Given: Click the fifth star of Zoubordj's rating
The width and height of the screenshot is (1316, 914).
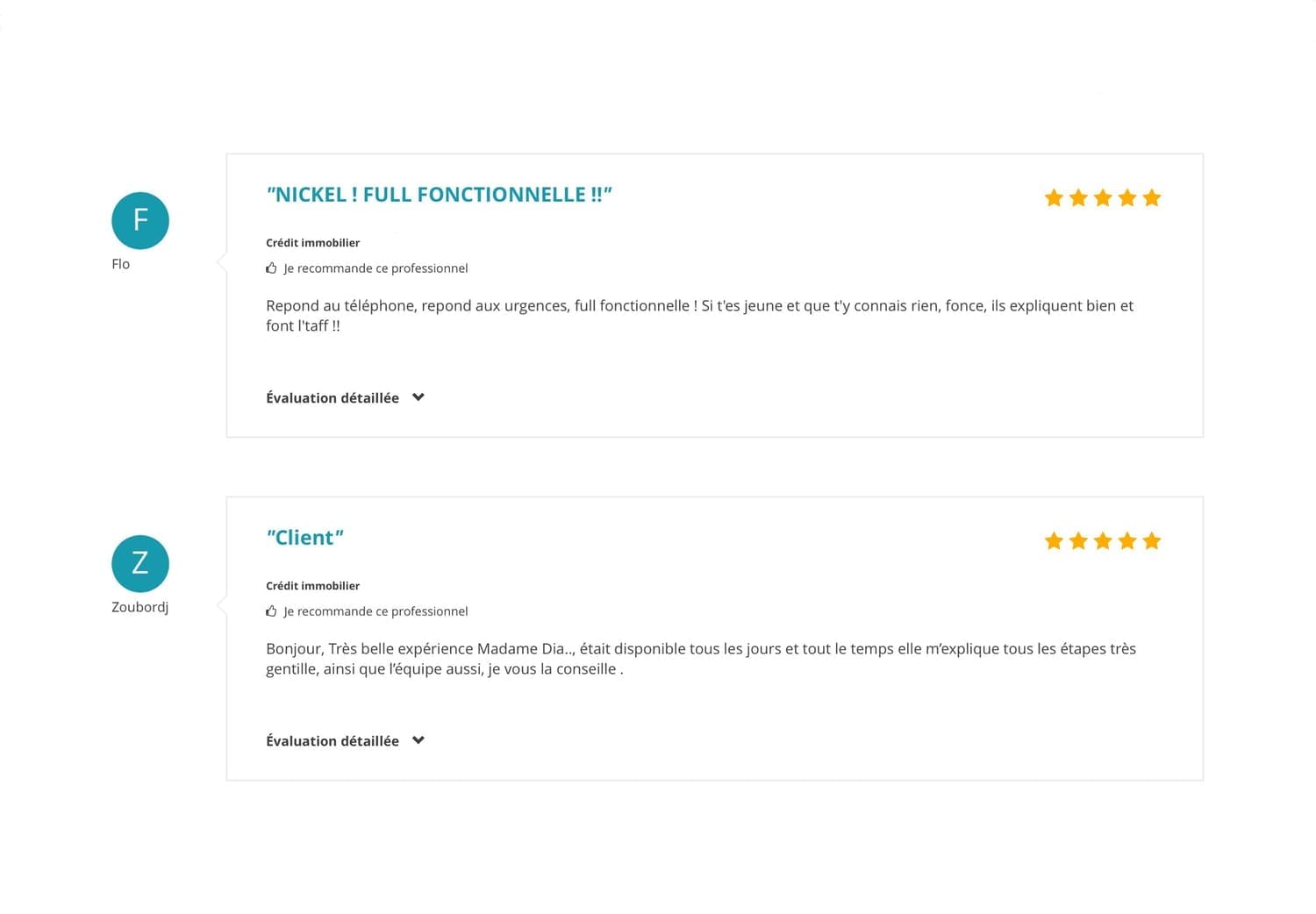Looking at the screenshot, I should coord(1152,541).
